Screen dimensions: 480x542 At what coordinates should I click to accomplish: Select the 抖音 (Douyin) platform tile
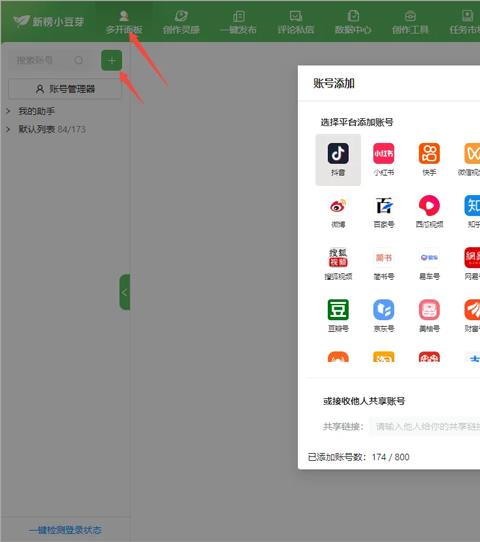[338, 160]
